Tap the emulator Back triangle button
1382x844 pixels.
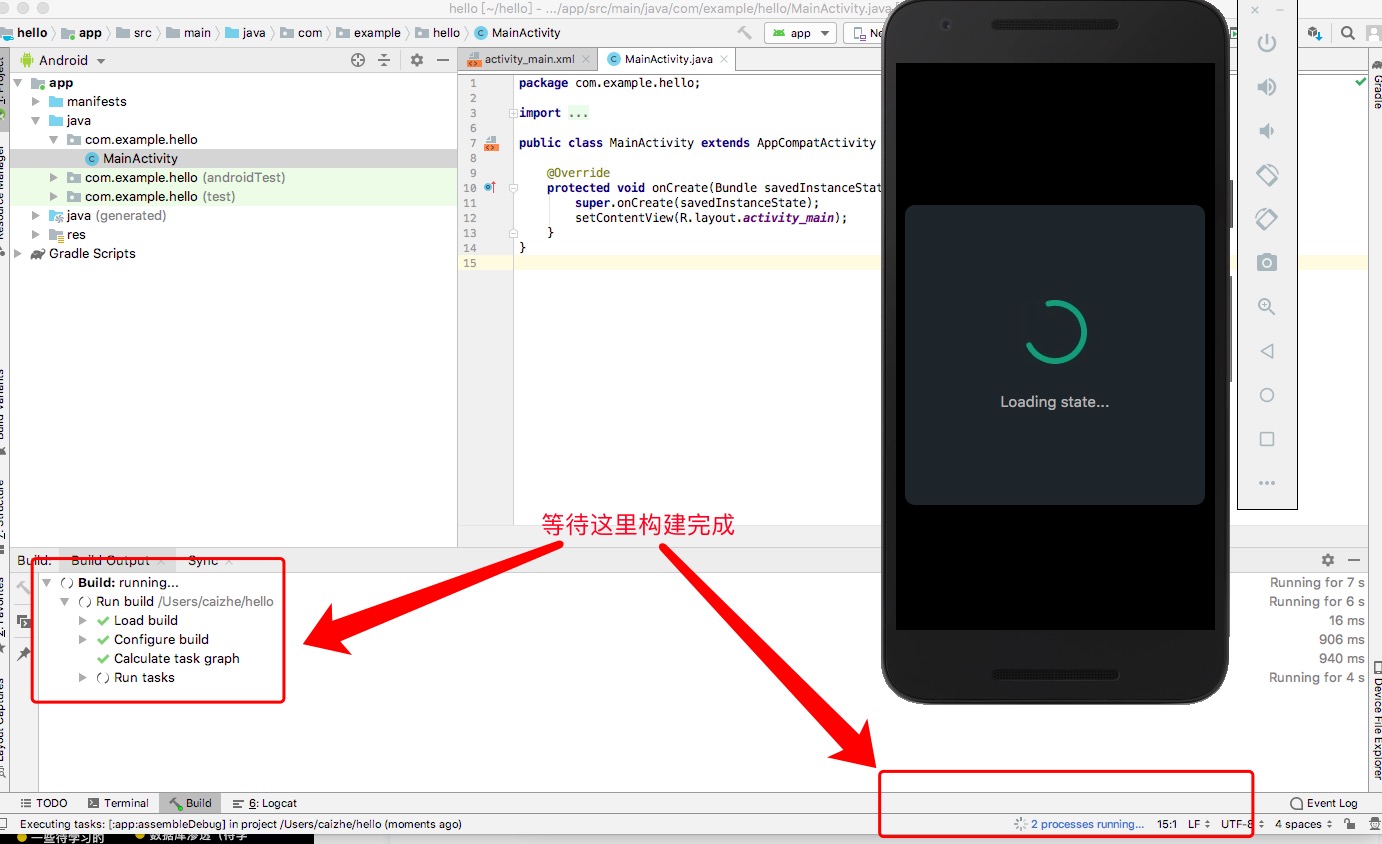1266,351
